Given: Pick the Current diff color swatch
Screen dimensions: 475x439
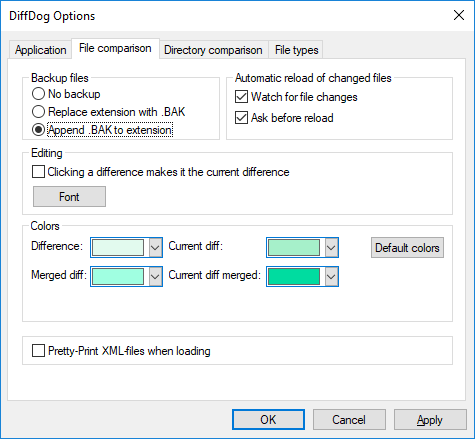Looking at the screenshot, I should coord(294,248).
